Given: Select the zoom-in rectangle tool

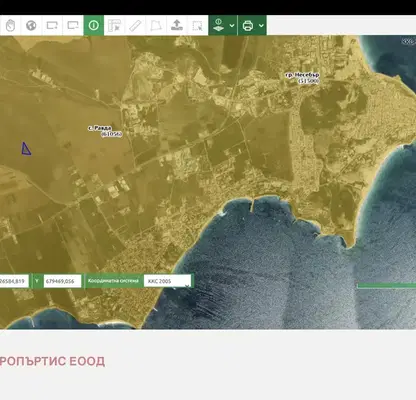Looking at the screenshot, I should (x=52, y=25).
